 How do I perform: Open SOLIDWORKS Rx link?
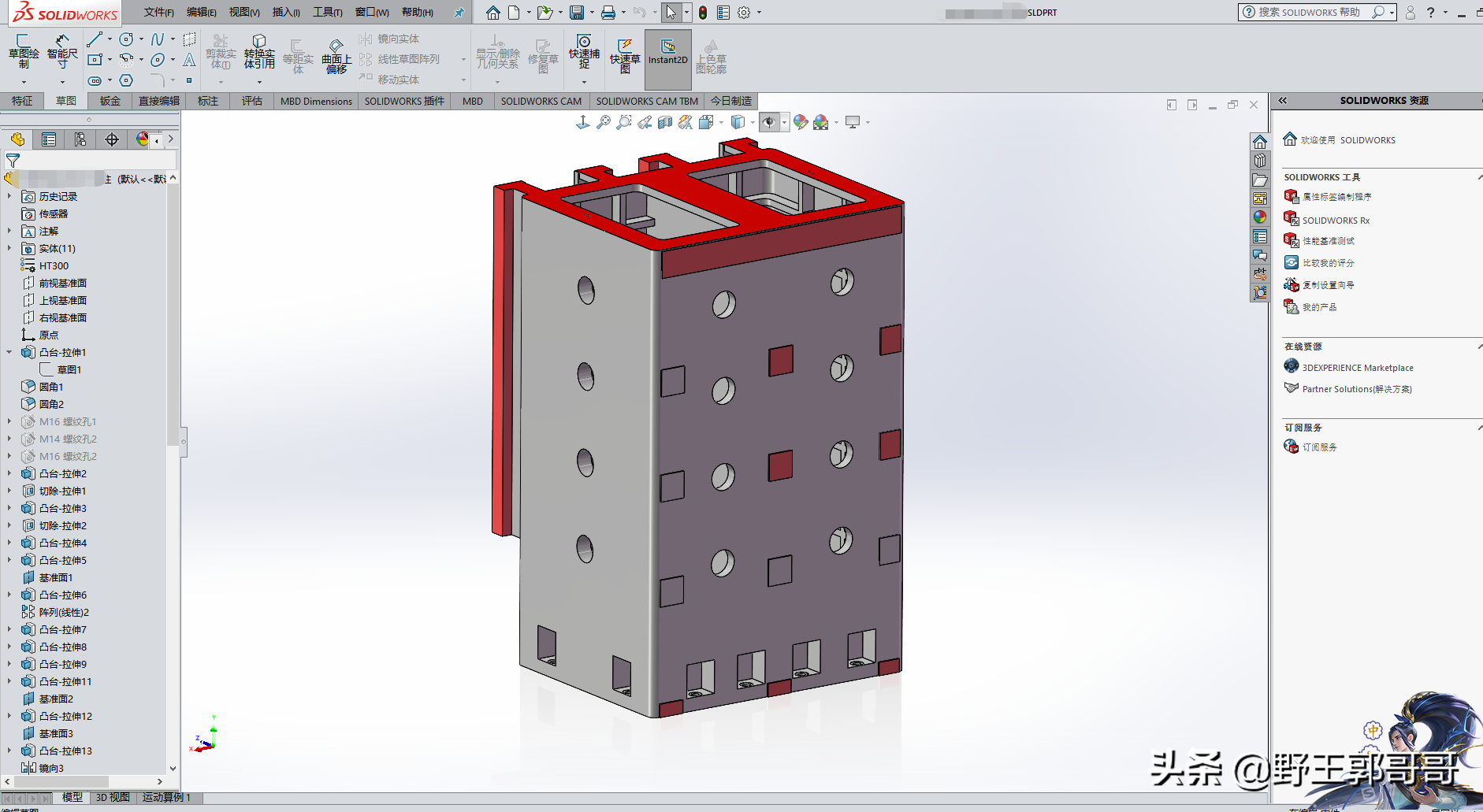[x=1336, y=221]
